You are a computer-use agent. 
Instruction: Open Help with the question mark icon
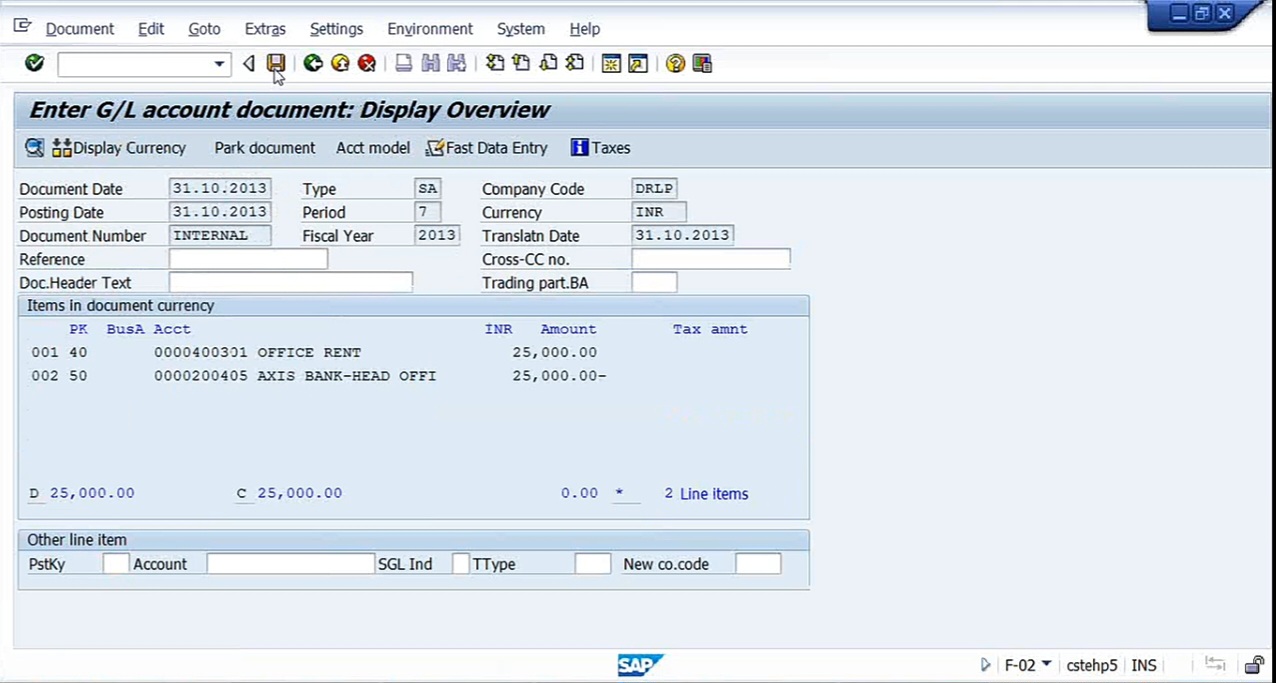tap(675, 64)
